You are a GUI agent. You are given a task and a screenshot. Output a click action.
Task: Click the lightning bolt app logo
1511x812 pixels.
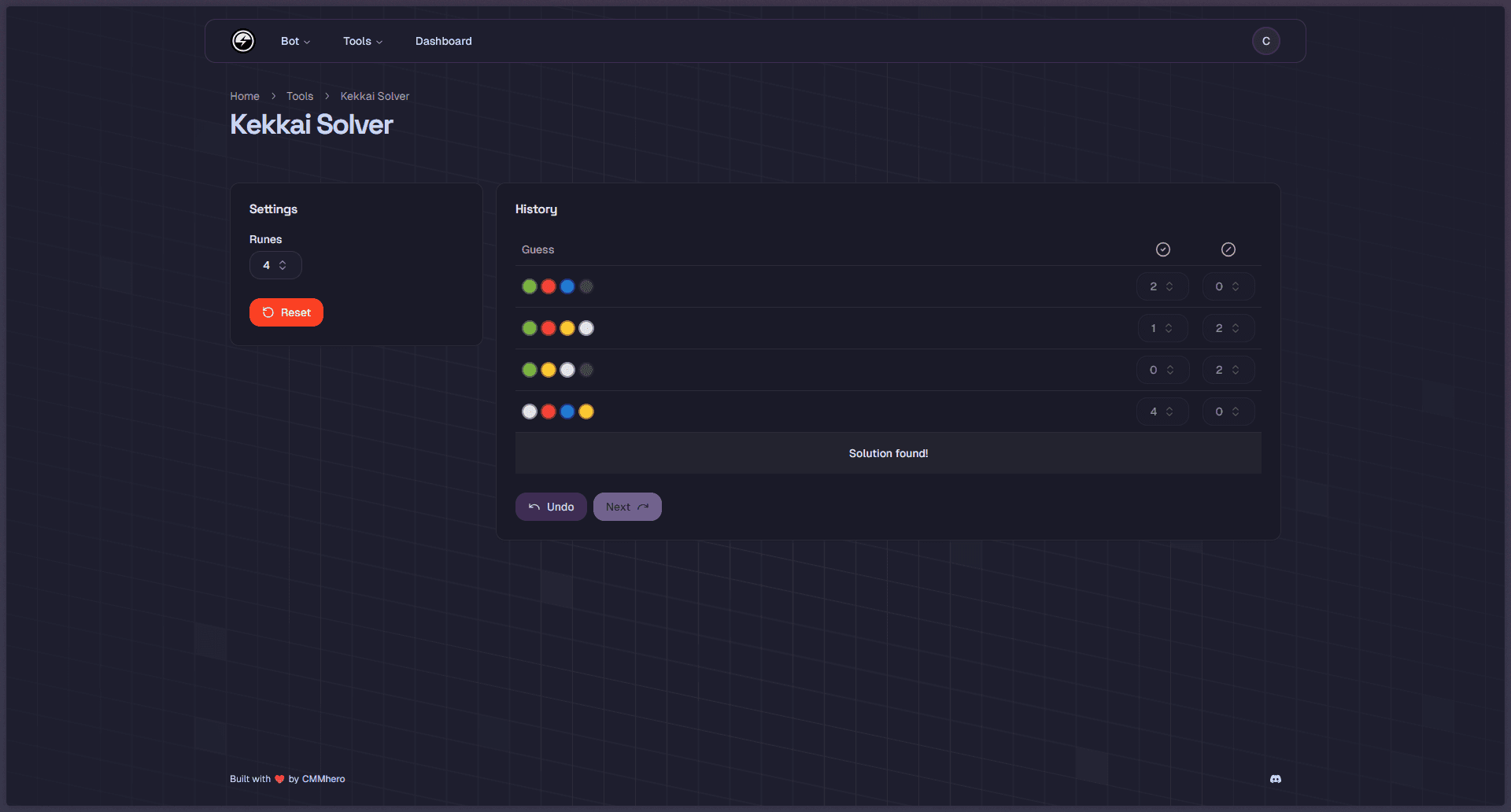[x=242, y=41]
